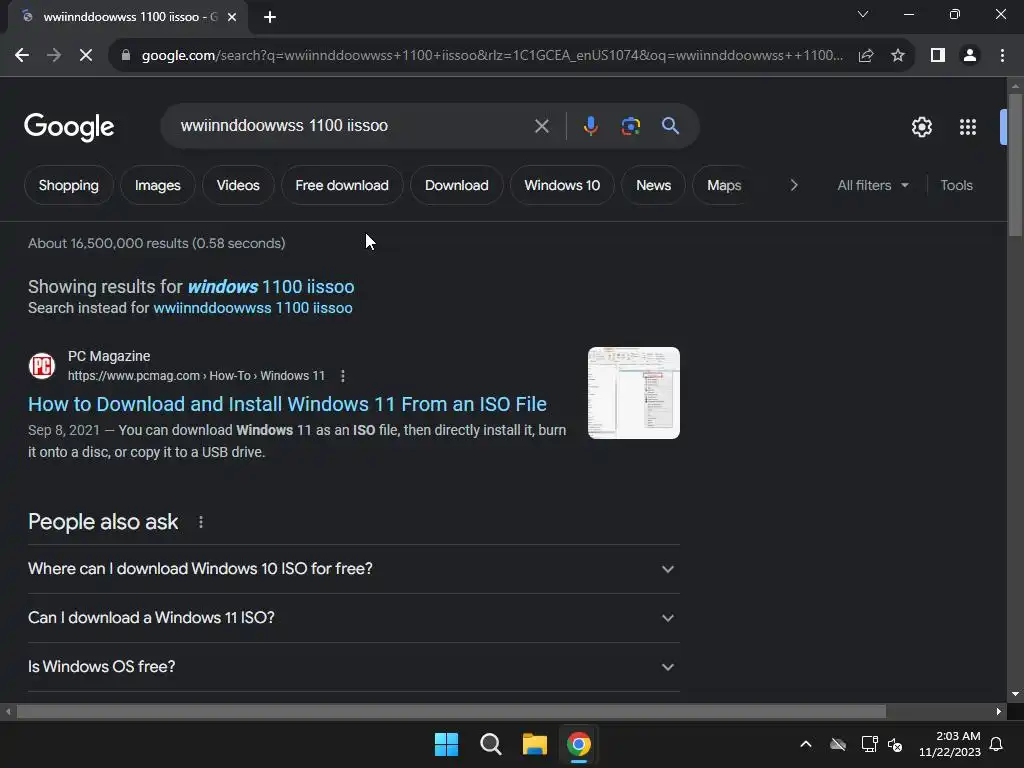This screenshot has width=1024, height=768.
Task: Open File Explorer from taskbar
Action: click(x=535, y=744)
